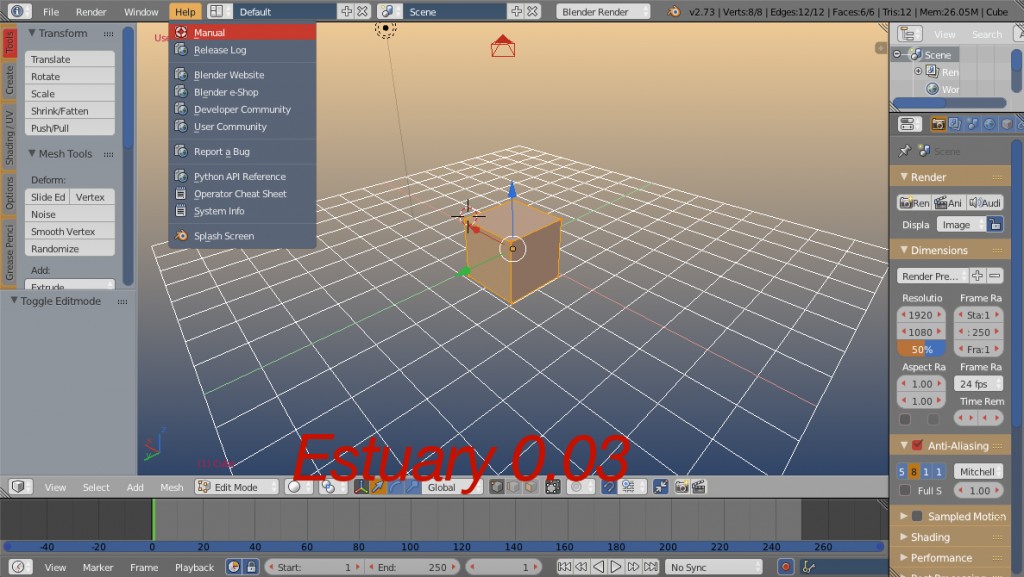Open the Object properties tab (orange cube icon)
The height and width of the screenshot is (577, 1024).
(x=1006, y=123)
